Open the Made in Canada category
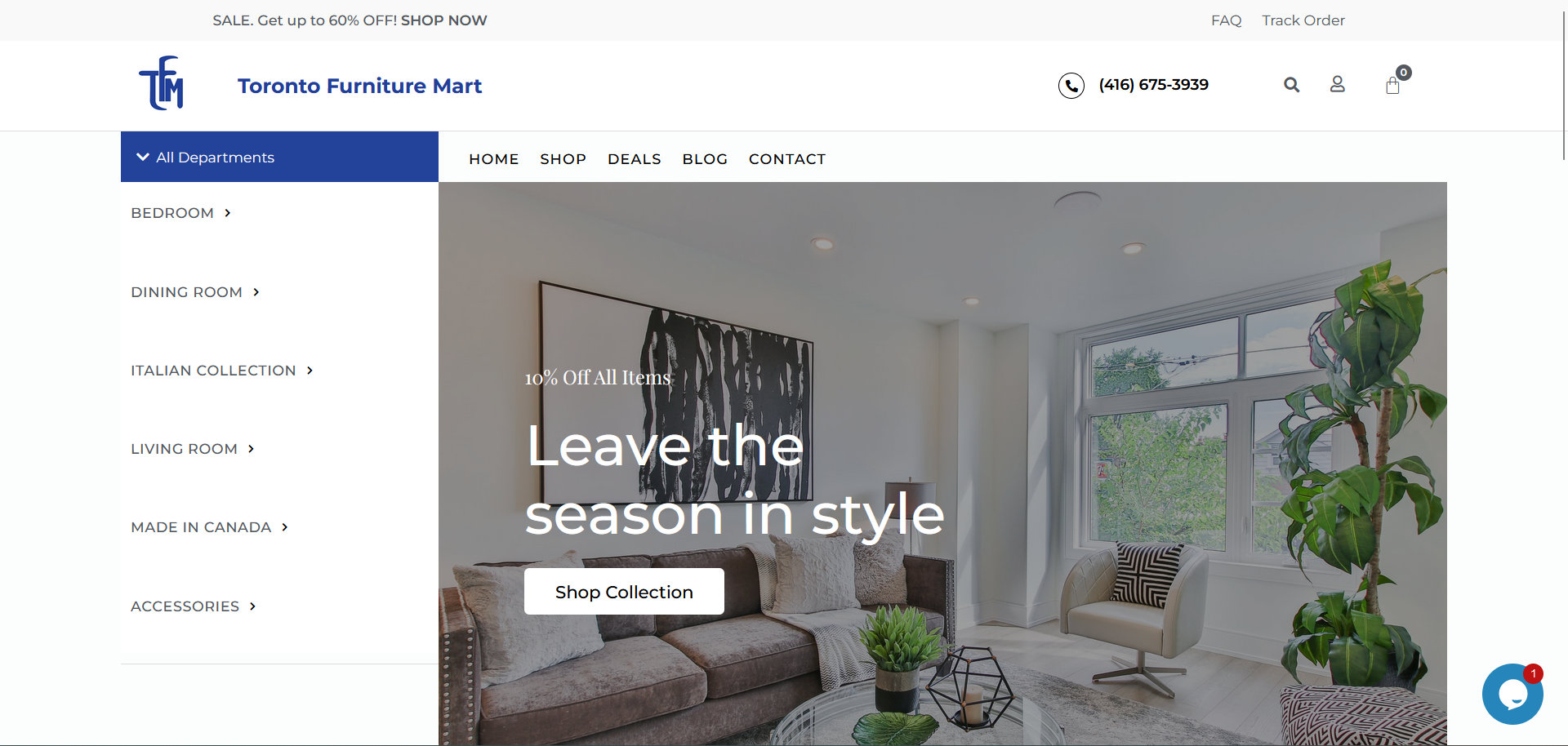The width and height of the screenshot is (1568, 746). (210, 527)
